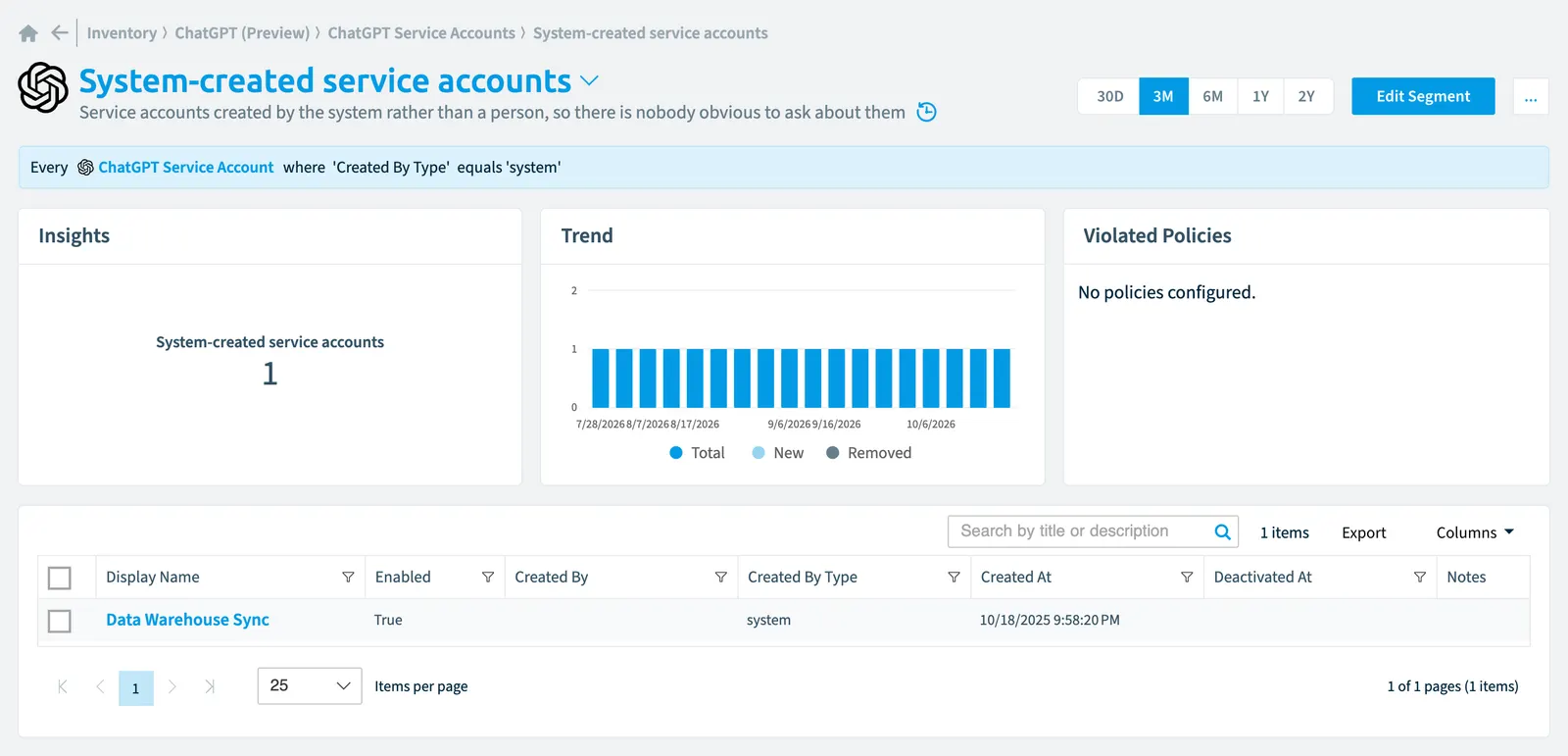Screen dimensions: 1568x756
Task: Open the items per page dropdown
Action: [x=310, y=685]
